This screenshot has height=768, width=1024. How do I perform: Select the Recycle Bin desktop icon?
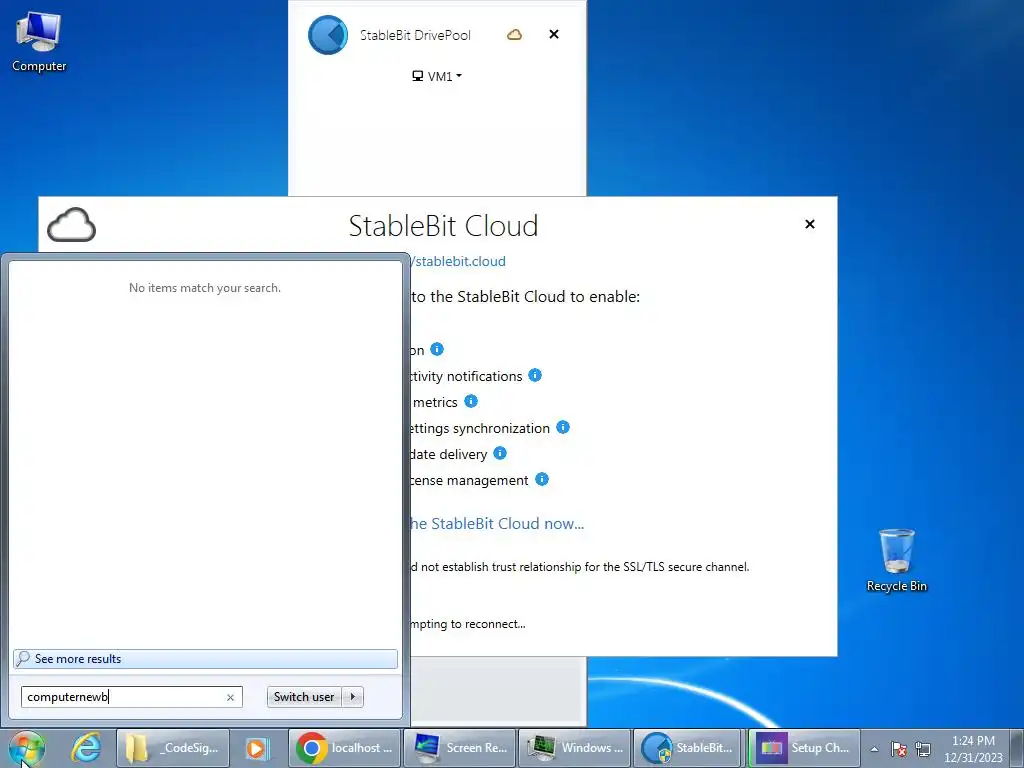point(897,560)
